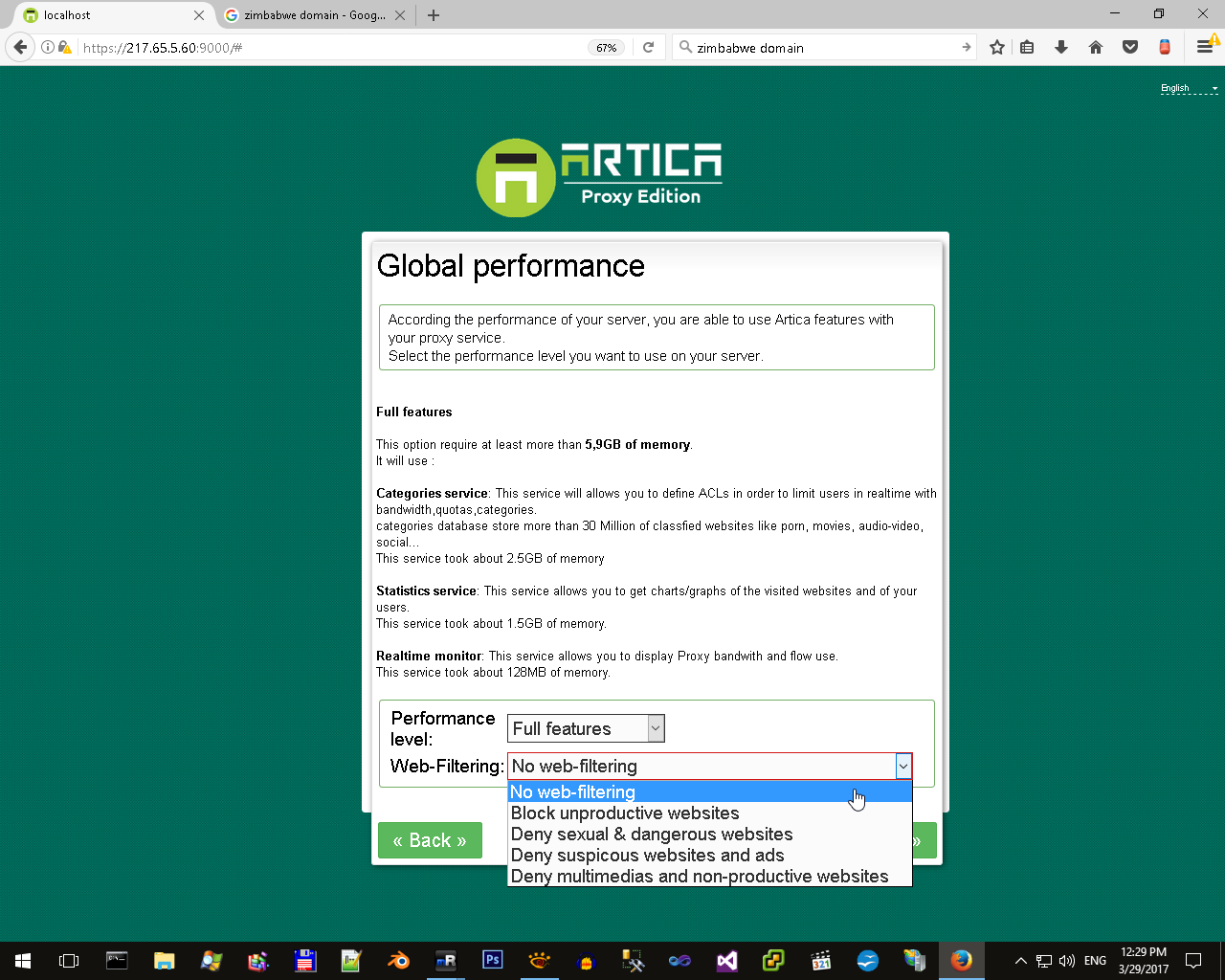Choose Deny suspicous websites and ads
Viewport: 1225px width, 980px height.
[x=709, y=855]
